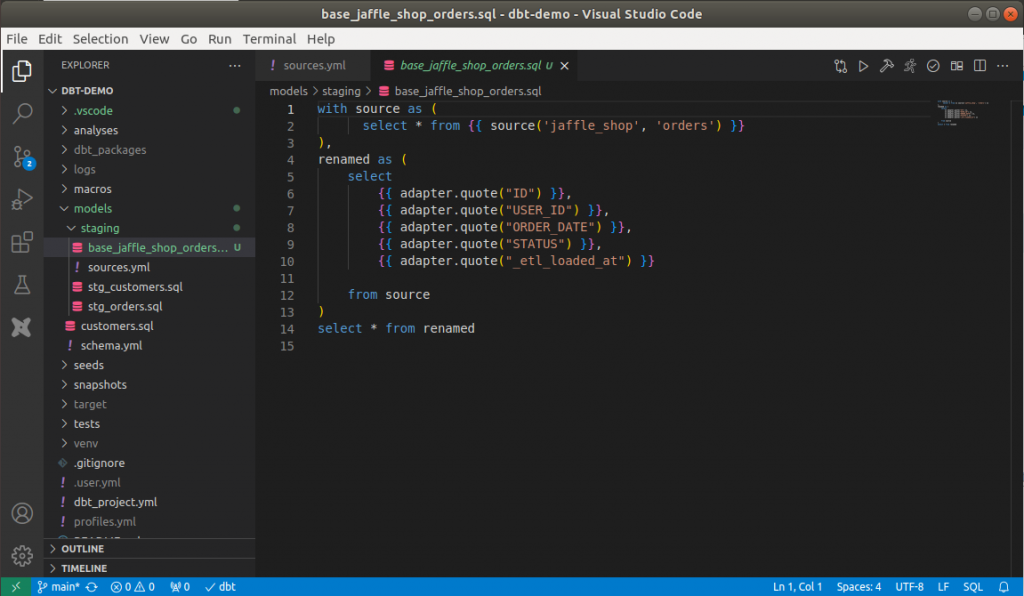Open the Terminal menu
Screen dimensions: 1024x596
click(269, 39)
